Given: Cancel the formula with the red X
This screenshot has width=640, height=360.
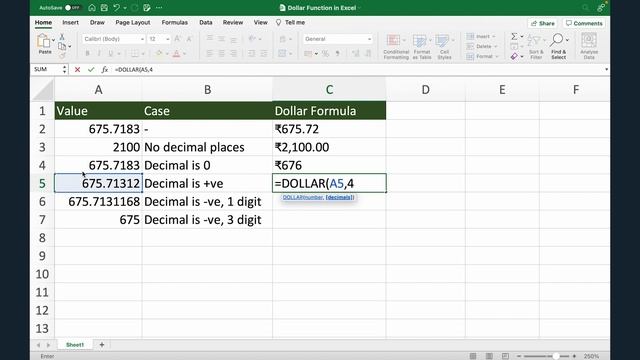Looking at the screenshot, I should click(77, 70).
